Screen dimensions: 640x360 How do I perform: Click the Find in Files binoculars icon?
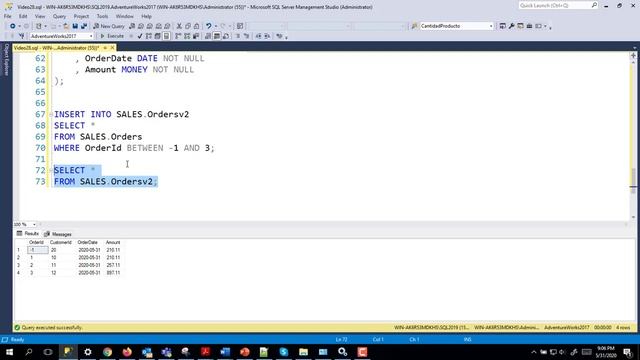tap(414, 26)
